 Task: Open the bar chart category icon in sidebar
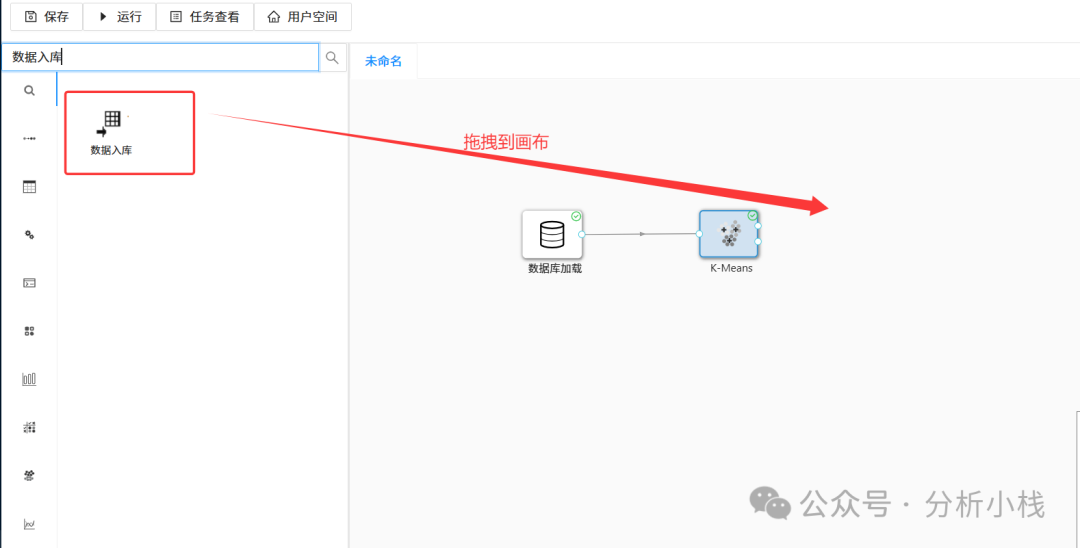(29, 379)
